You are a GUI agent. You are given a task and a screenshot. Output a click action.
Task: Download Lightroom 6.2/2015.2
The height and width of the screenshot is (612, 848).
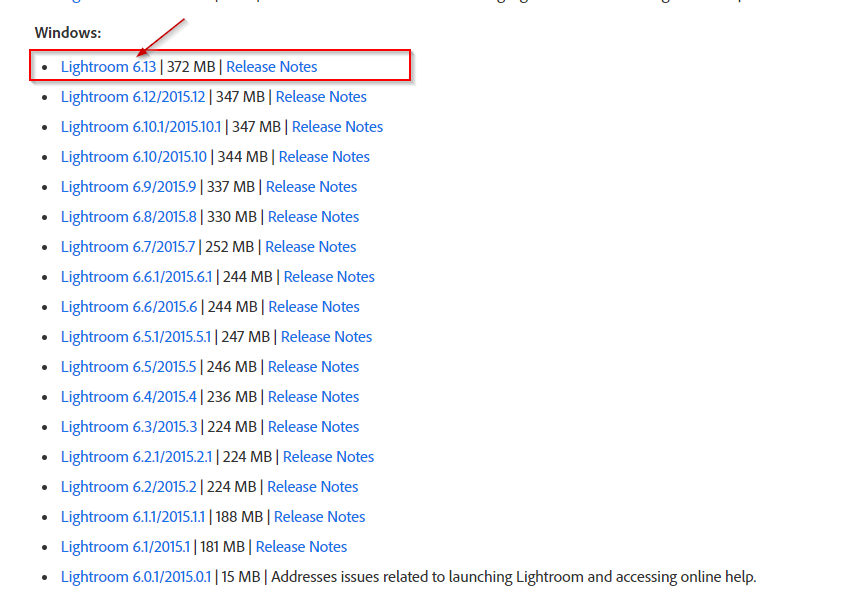click(128, 487)
